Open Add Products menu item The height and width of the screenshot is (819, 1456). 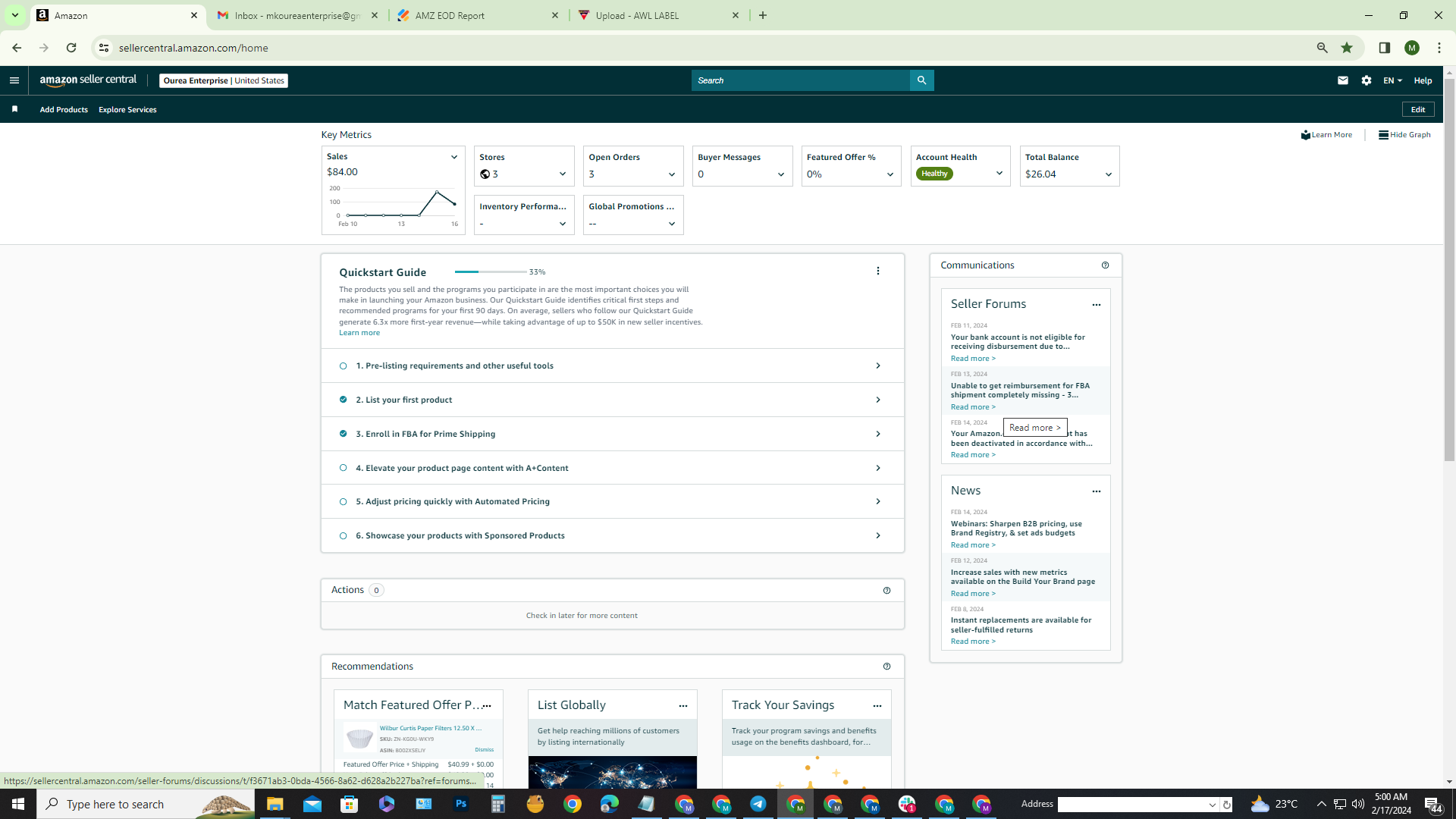[x=64, y=110]
